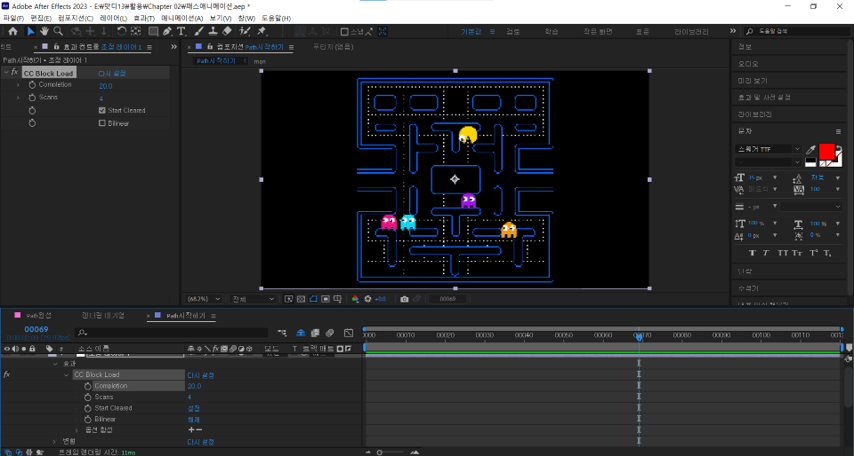Open the workspace overflow double-arrow menu
854x456 pixels.
point(733,32)
